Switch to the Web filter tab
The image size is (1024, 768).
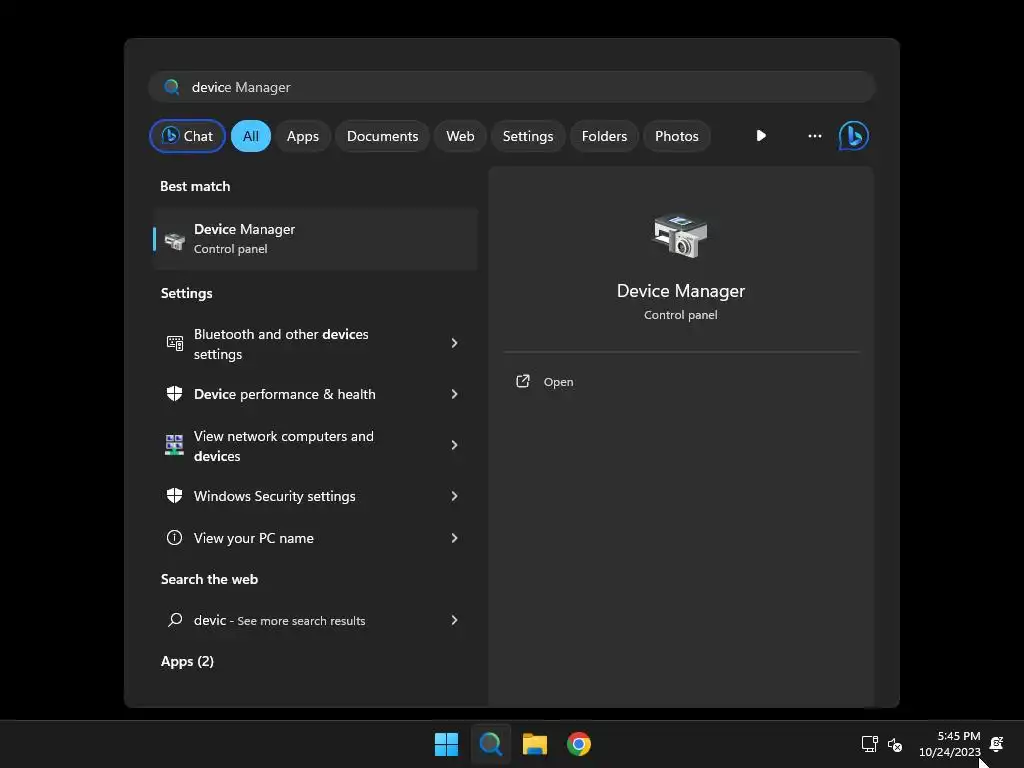460,136
